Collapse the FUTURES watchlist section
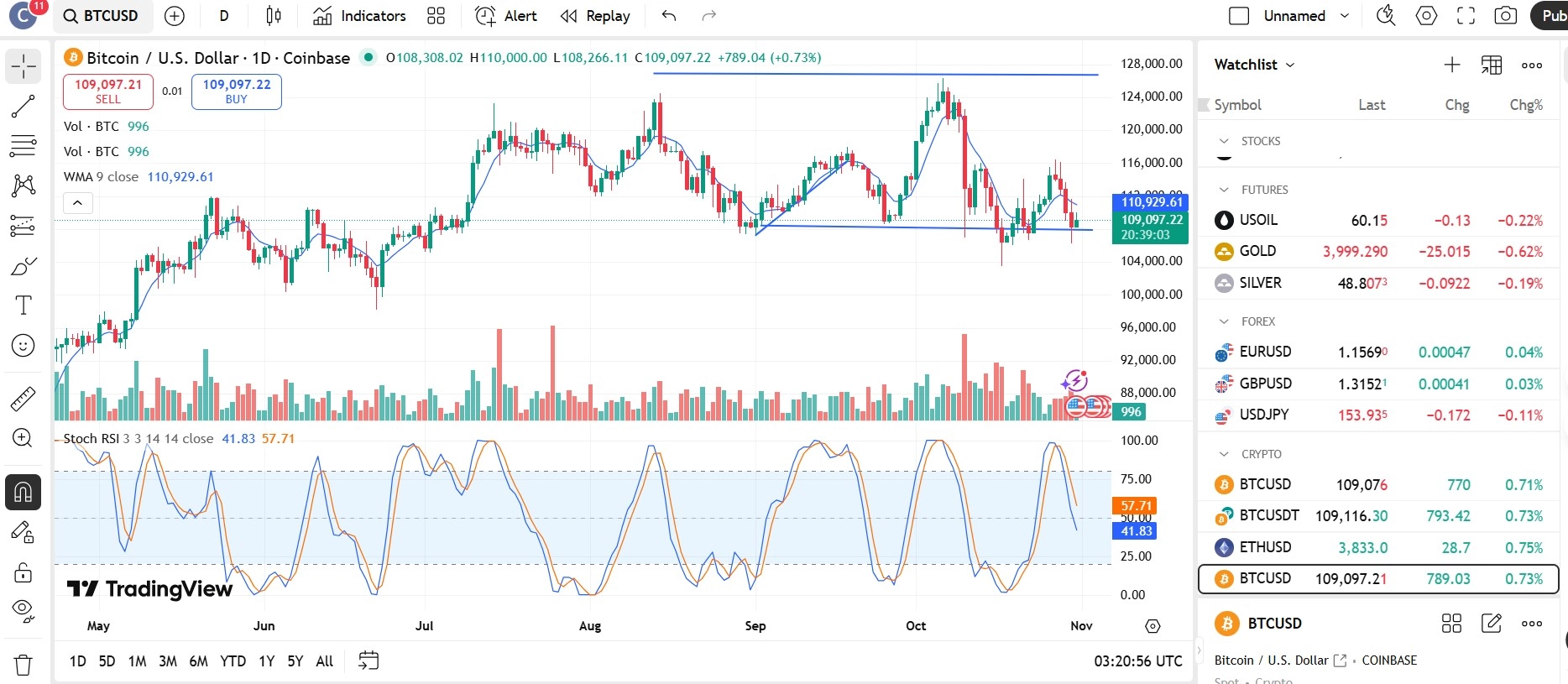1568x684 pixels. [1224, 190]
